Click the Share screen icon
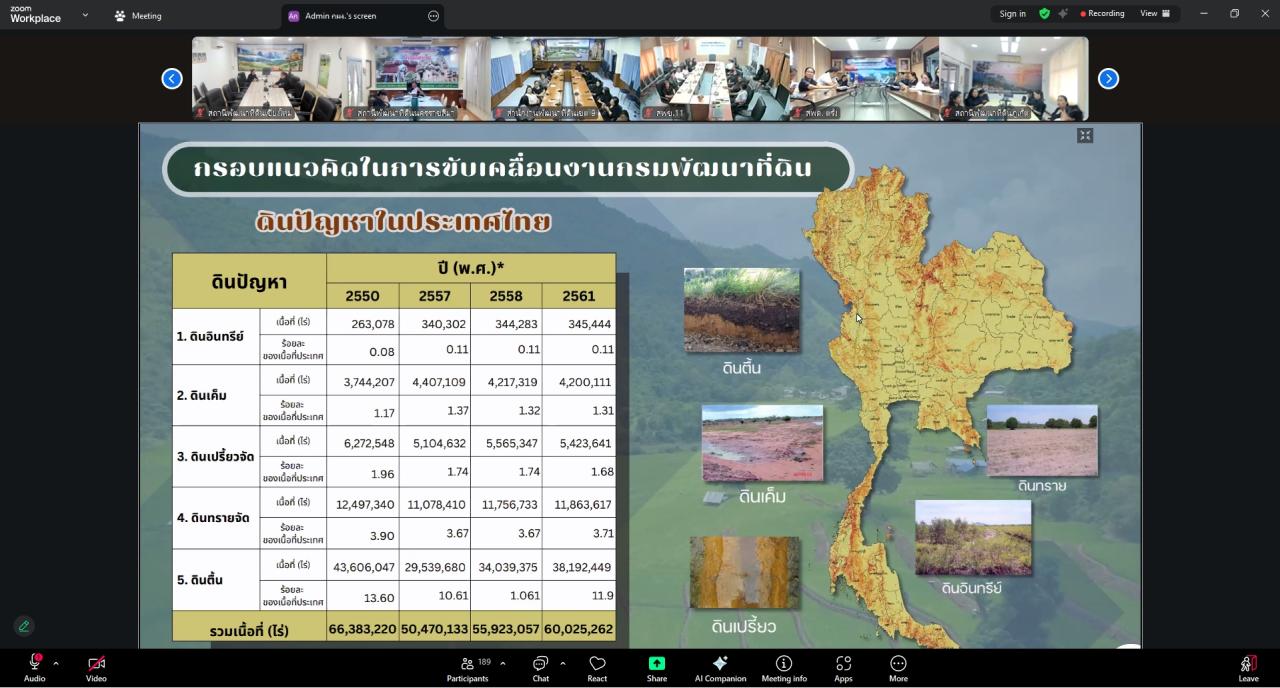Image resolution: width=1280 pixels, height=688 pixels. [x=656, y=662]
